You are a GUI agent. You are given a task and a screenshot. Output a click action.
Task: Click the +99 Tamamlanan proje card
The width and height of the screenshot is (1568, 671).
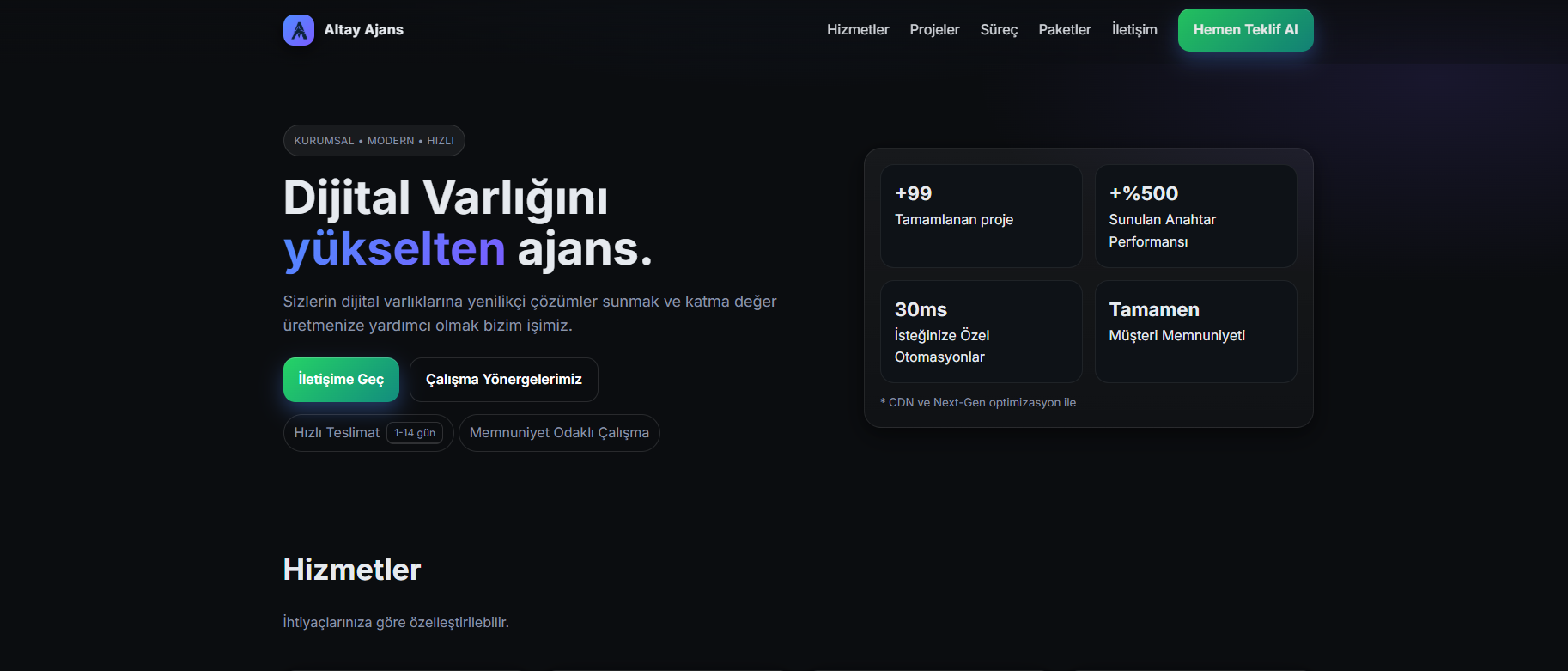click(x=981, y=216)
